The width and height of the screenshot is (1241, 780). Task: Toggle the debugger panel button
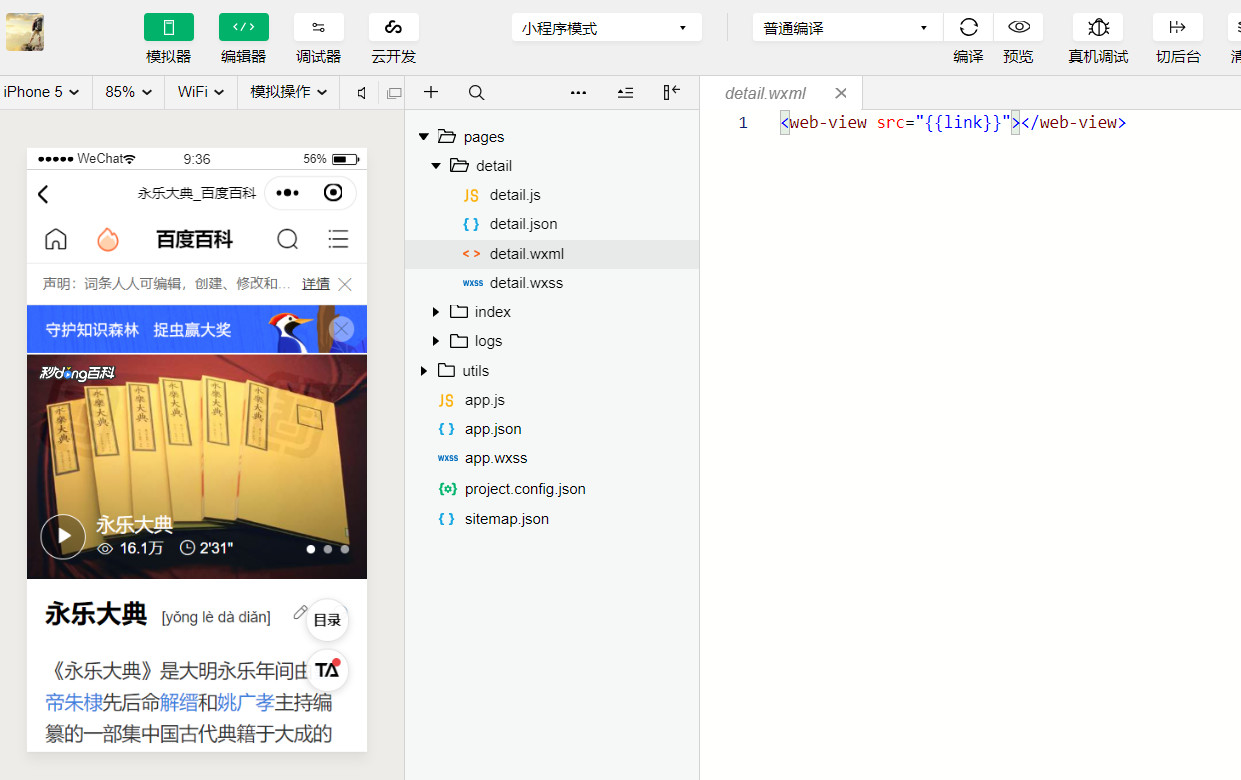(318, 27)
